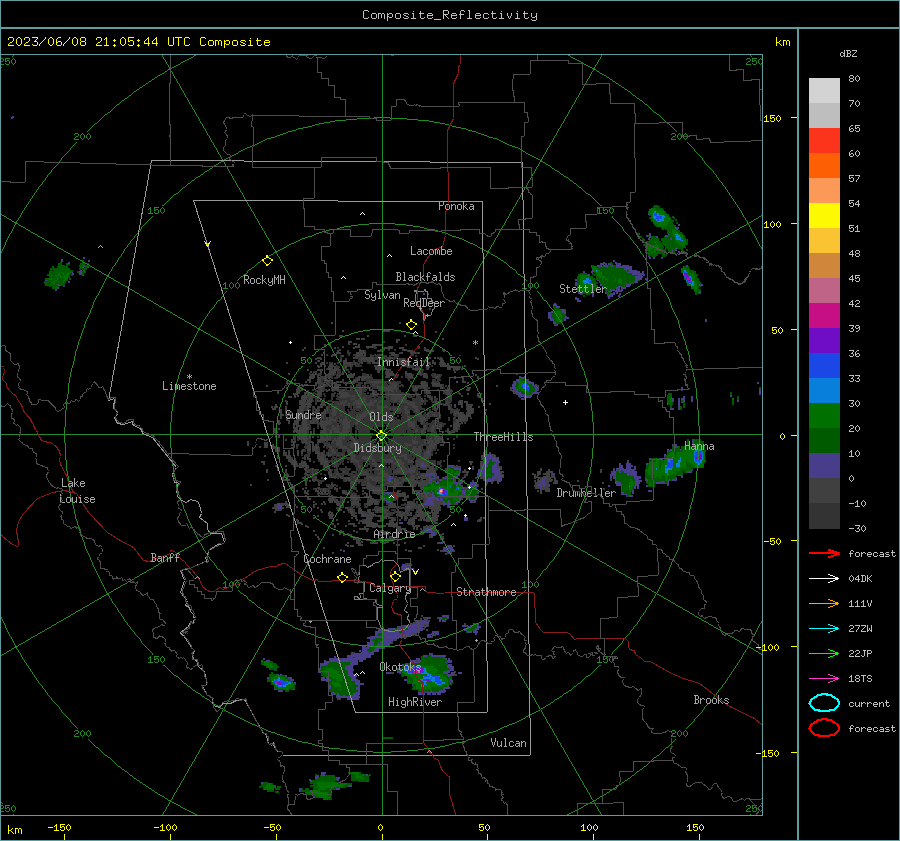Click the RockyMH label
This screenshot has width=900, height=841.
264,280
